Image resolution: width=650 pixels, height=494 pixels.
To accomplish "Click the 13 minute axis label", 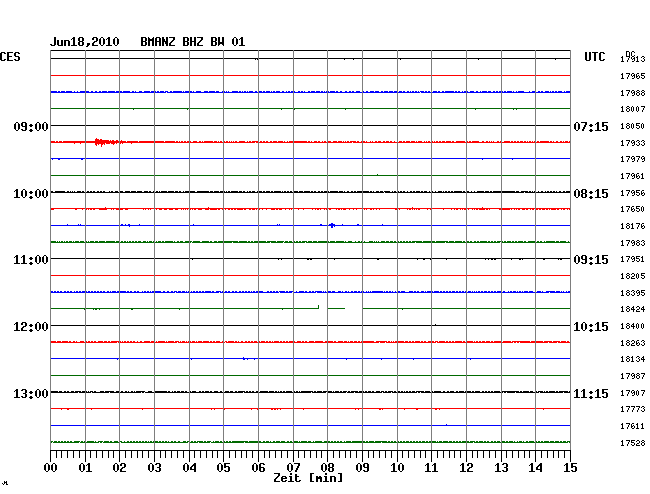I will point(501,468).
